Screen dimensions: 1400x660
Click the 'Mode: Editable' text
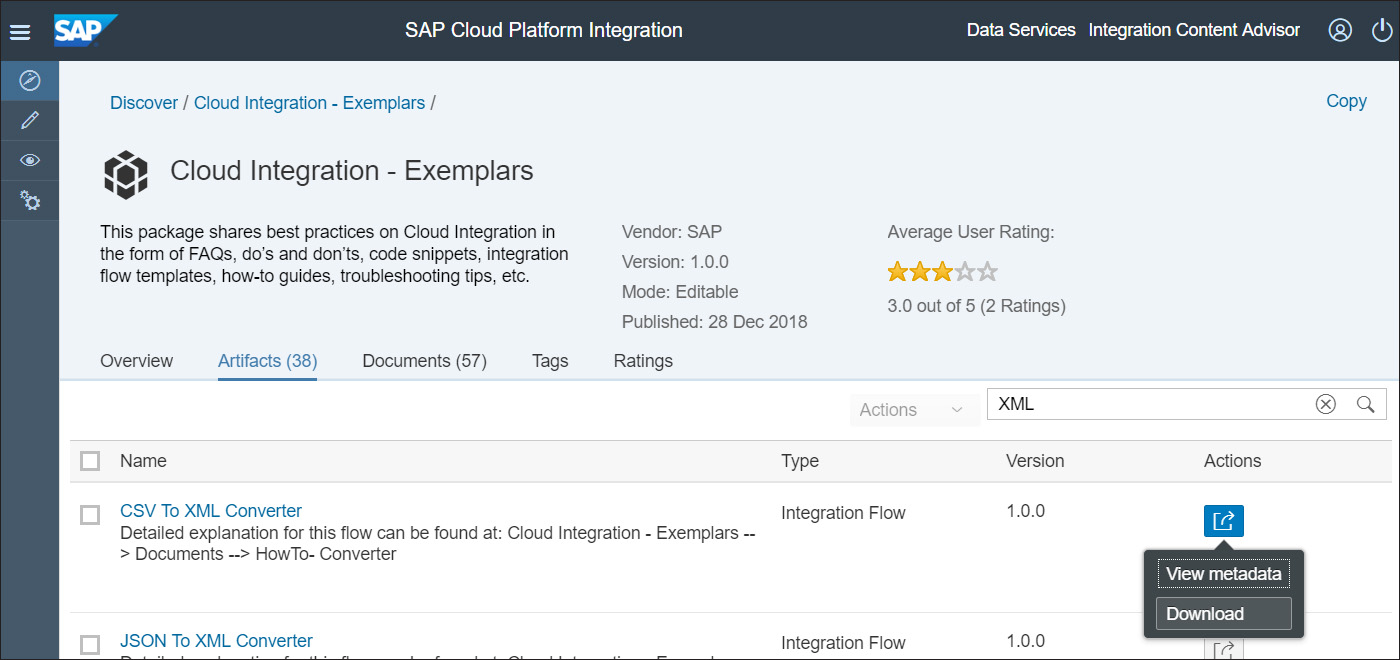pyautogui.click(x=680, y=292)
